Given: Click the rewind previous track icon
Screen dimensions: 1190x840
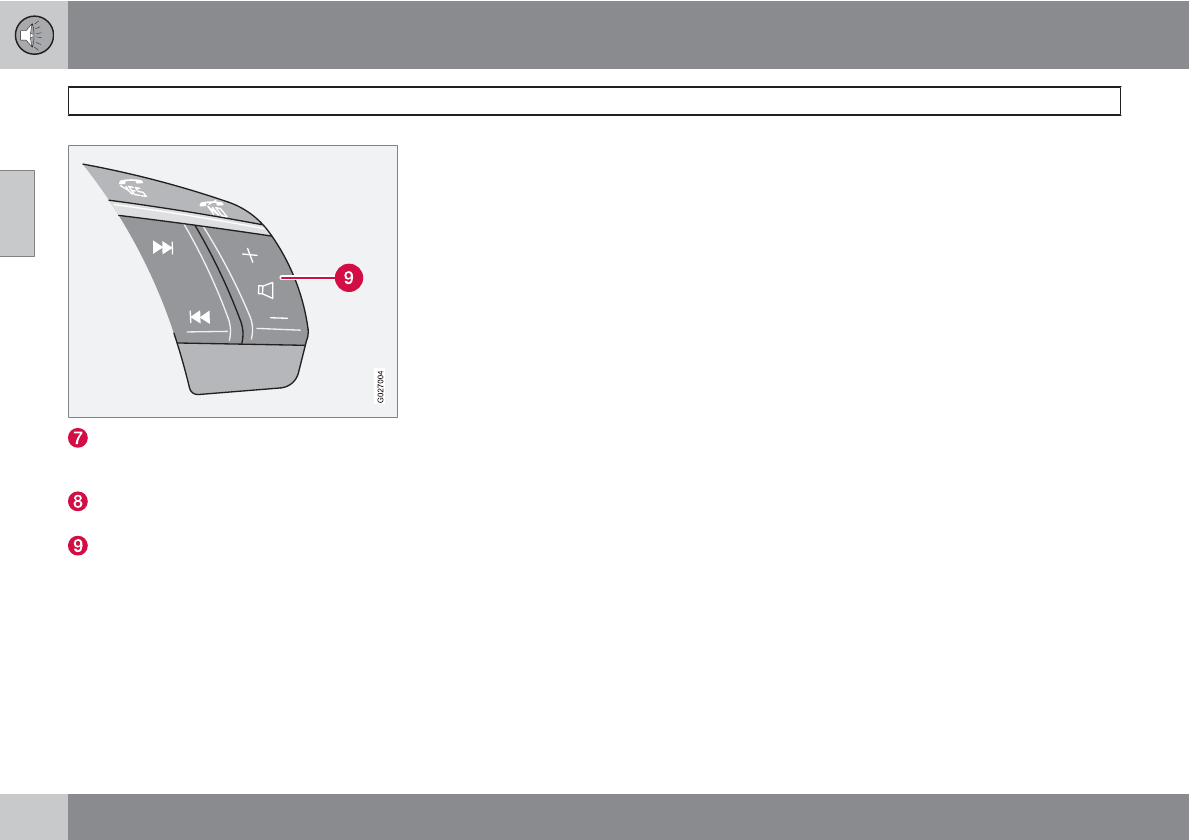Looking at the screenshot, I should coord(200,316).
